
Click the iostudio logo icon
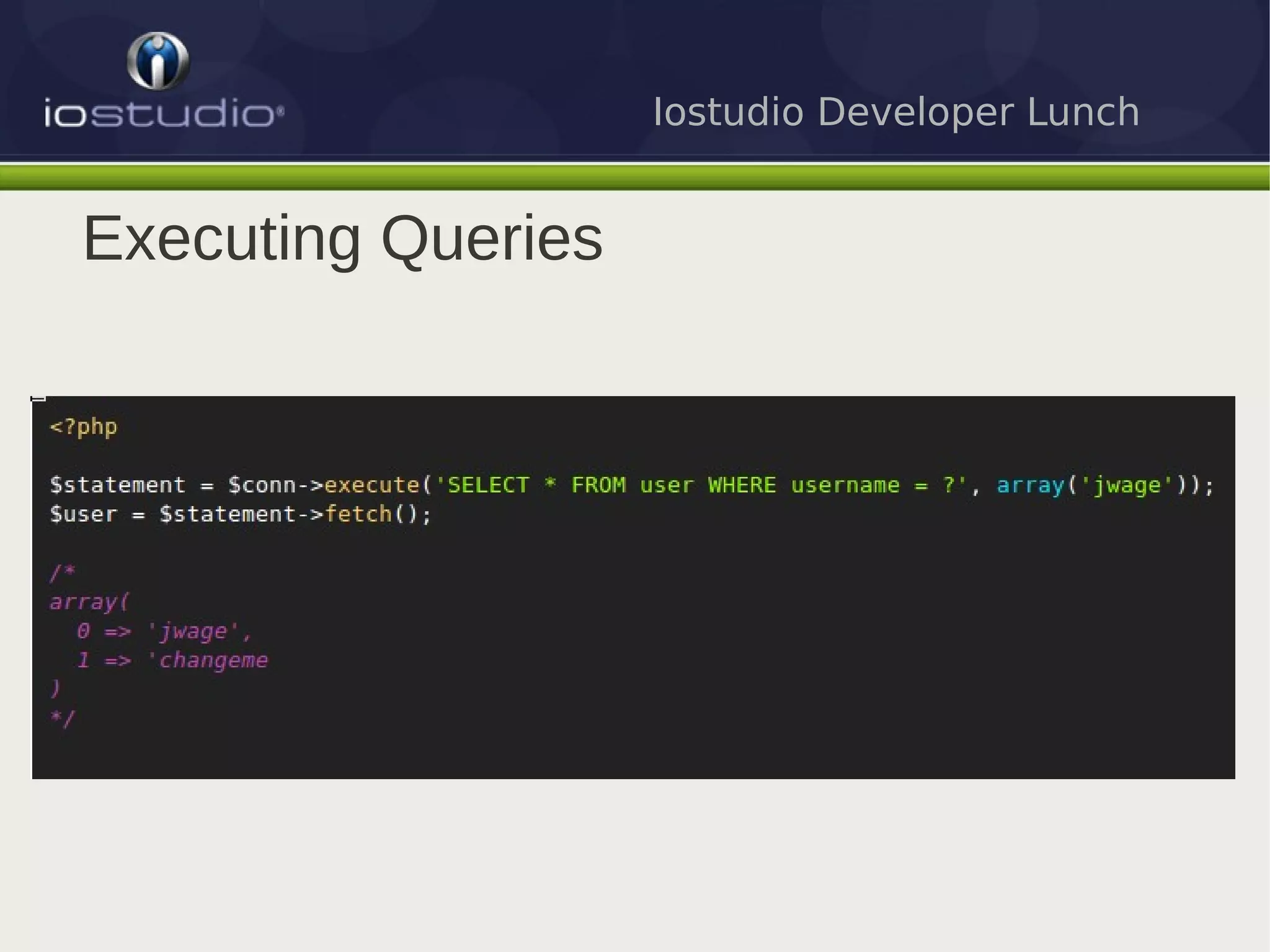[x=158, y=61]
